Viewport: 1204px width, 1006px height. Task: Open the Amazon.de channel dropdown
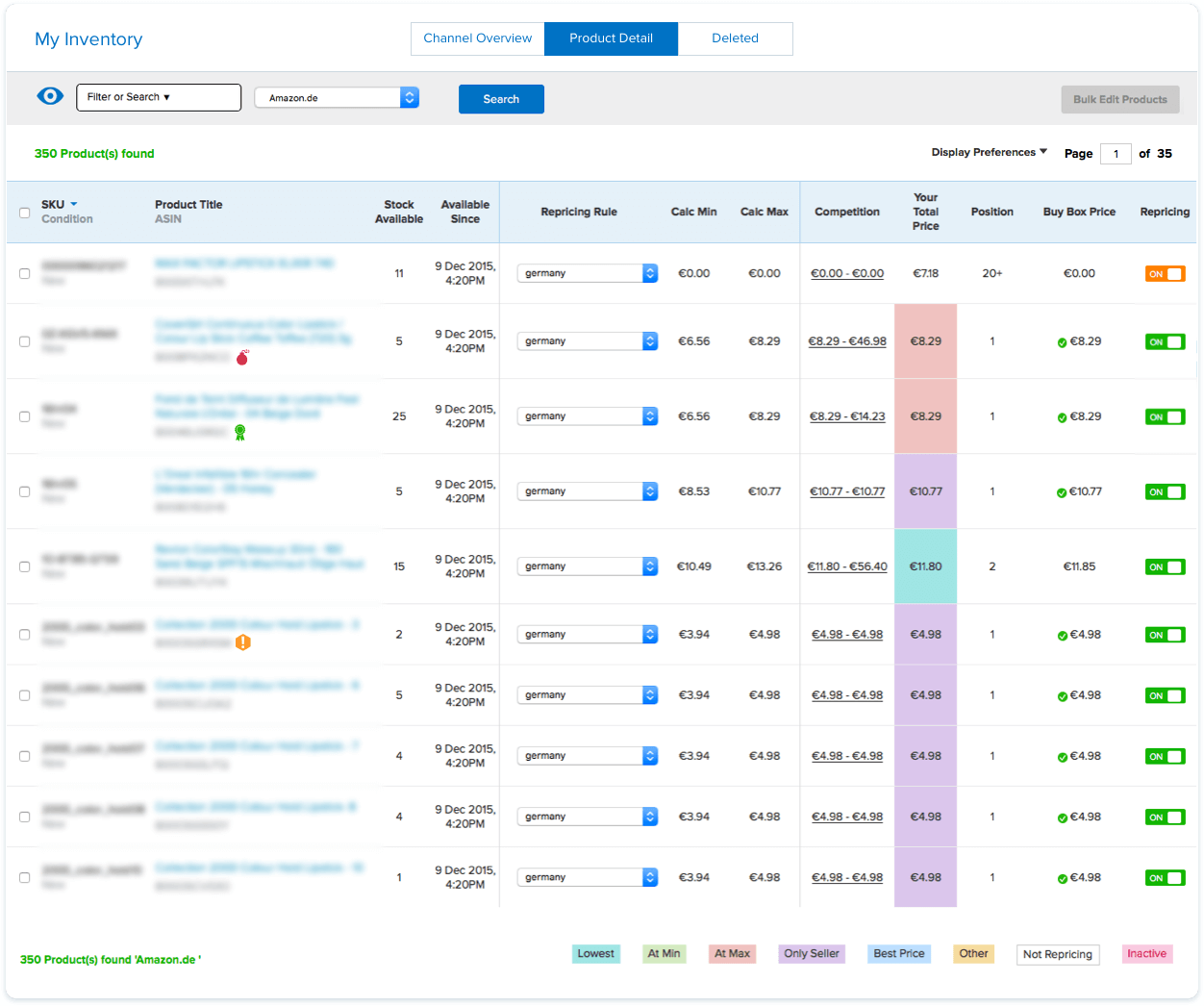tap(337, 97)
